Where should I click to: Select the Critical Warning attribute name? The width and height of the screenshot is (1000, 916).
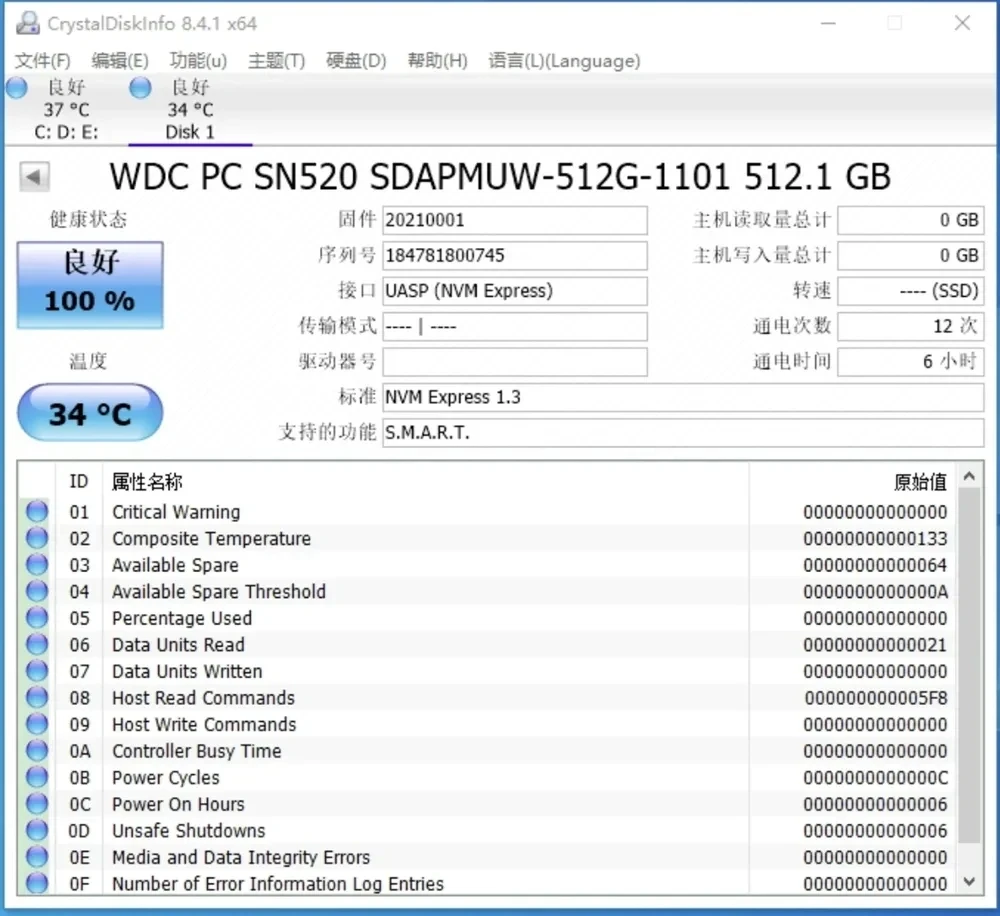click(x=176, y=512)
